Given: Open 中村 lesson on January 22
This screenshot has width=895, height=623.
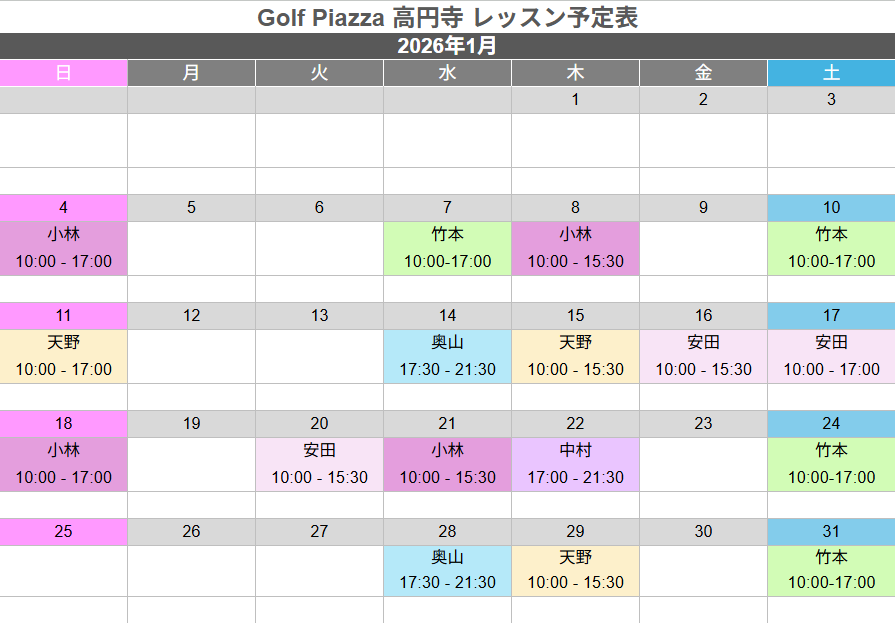Looking at the screenshot, I should [575, 464].
